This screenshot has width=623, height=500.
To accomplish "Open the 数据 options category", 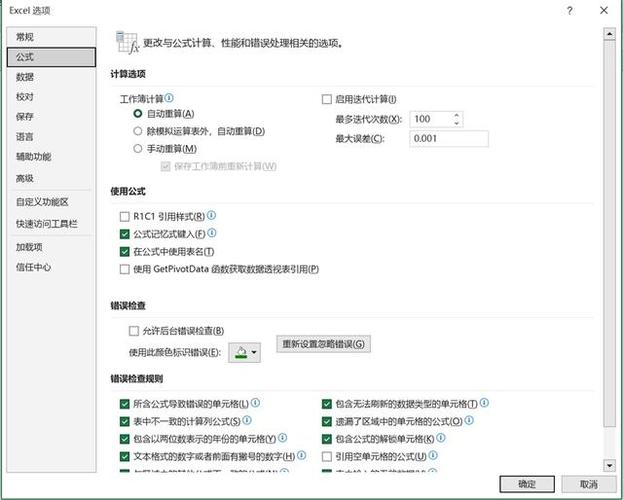I will pyautogui.click(x=51, y=77).
